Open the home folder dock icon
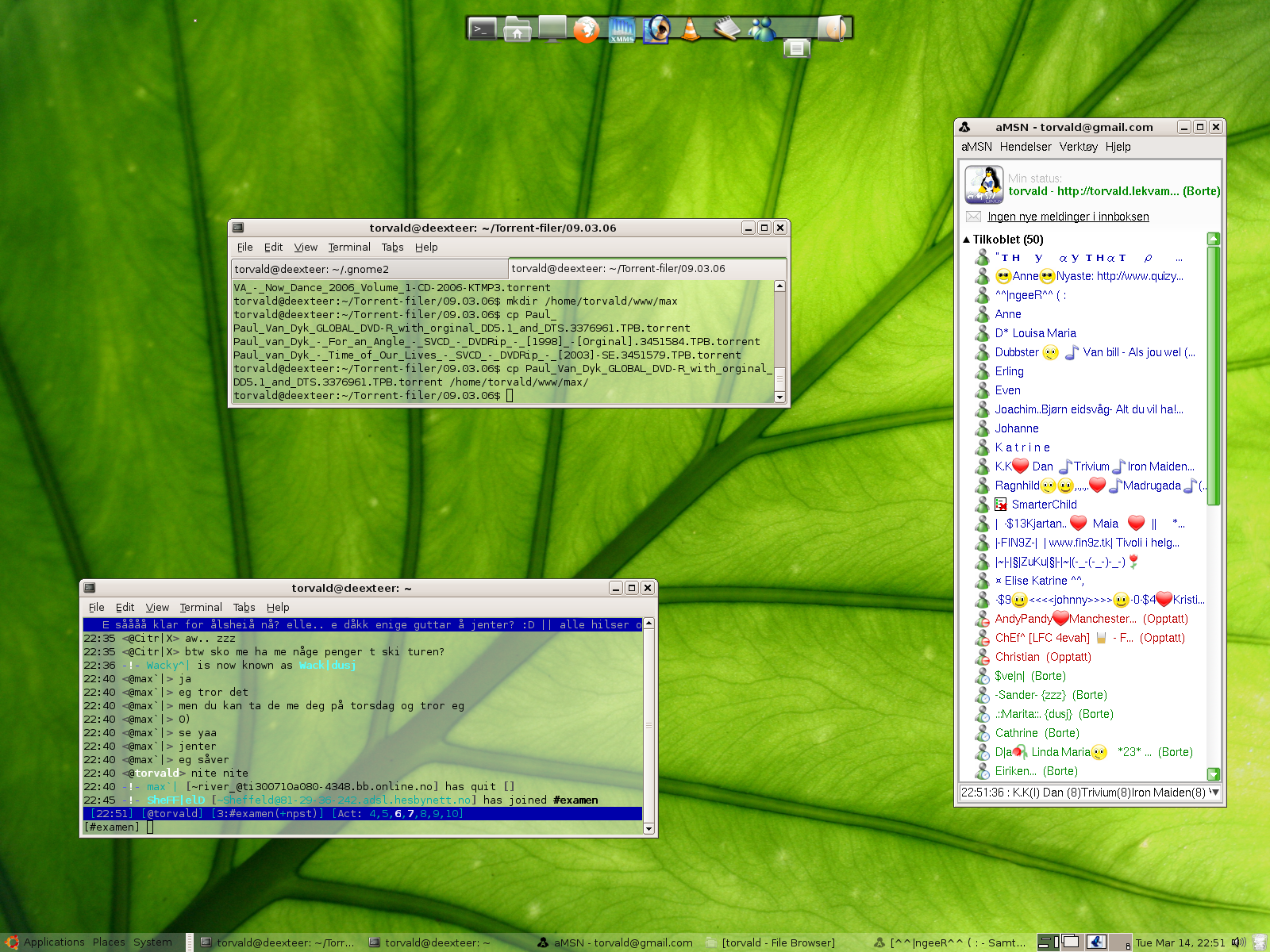1270x952 pixels. (517, 29)
